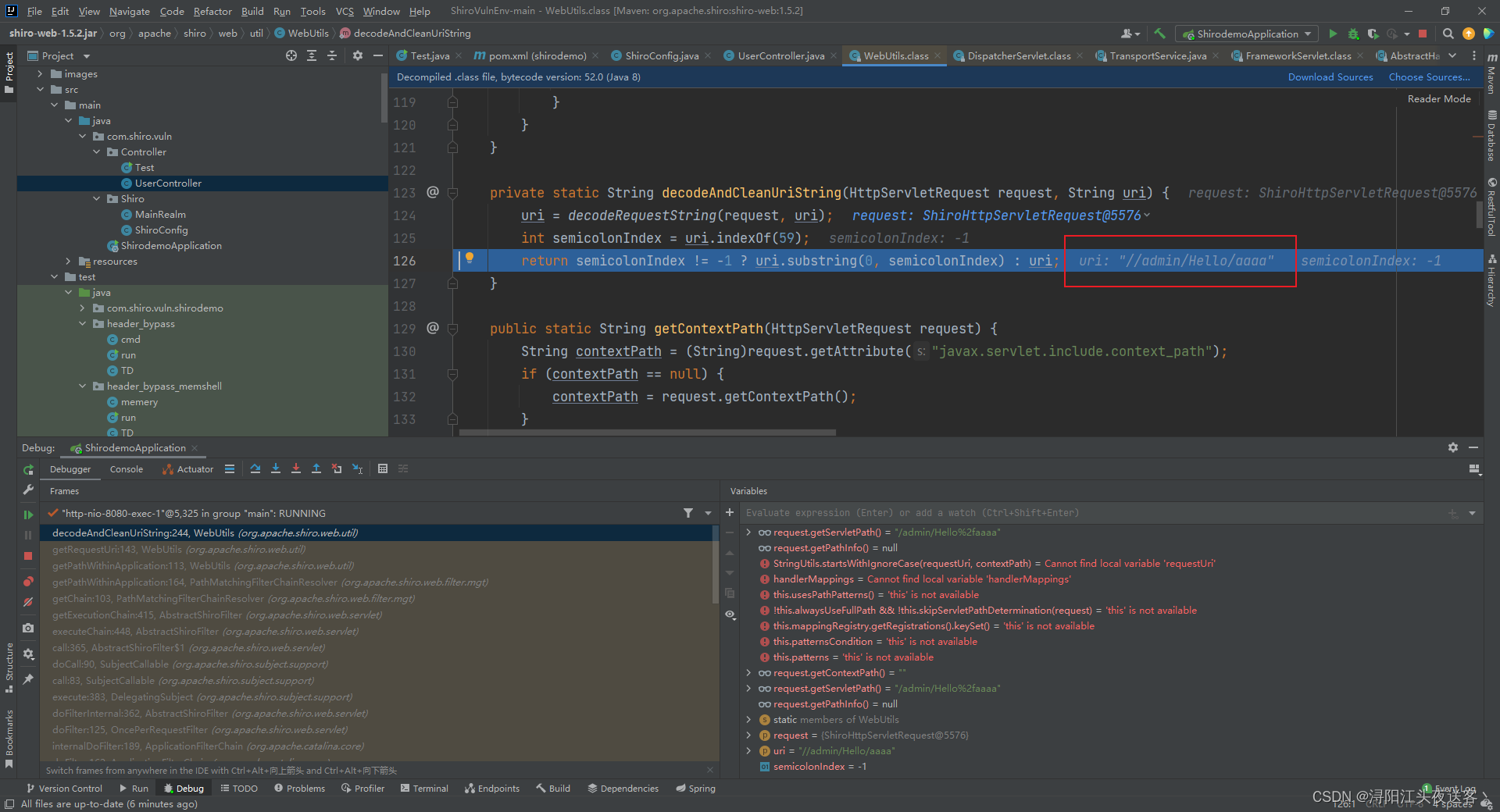Collapse all items in Project tree
The image size is (1500, 812).
click(332, 55)
